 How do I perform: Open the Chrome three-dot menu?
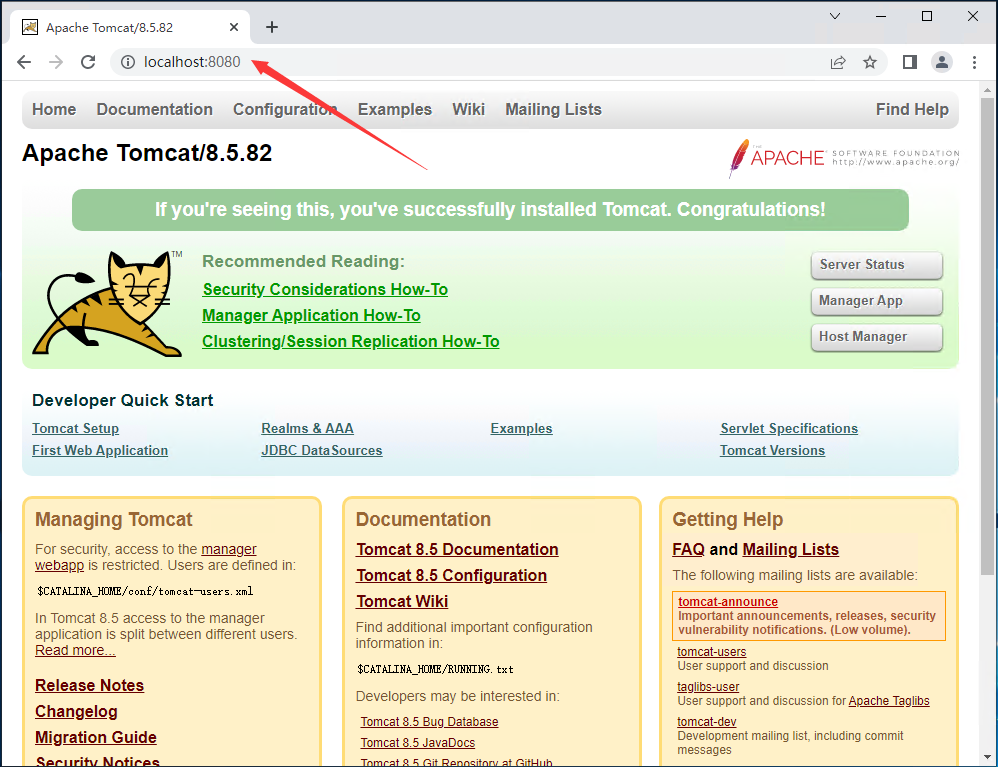coord(974,62)
